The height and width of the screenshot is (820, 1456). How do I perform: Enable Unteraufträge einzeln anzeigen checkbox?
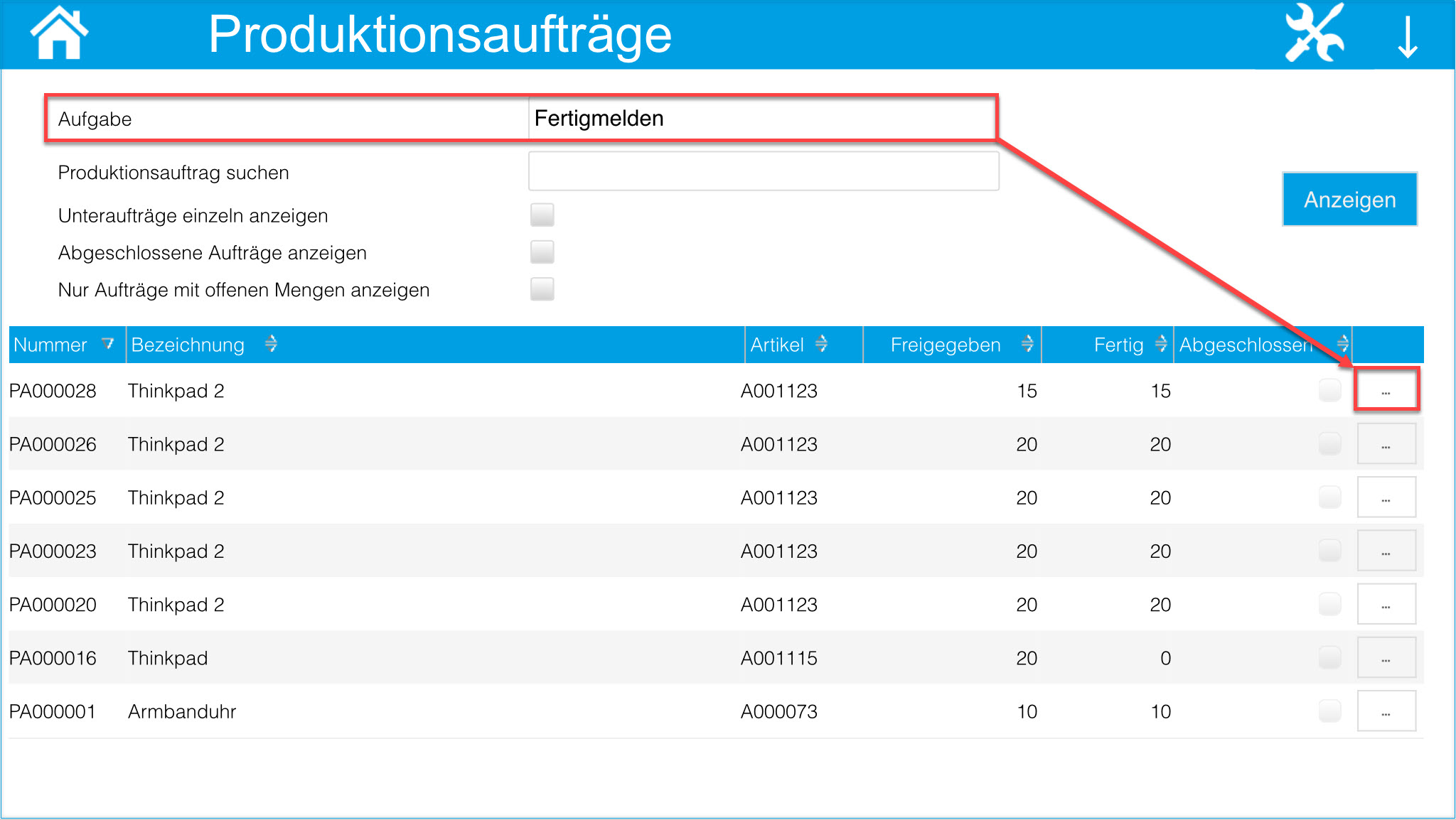point(542,215)
